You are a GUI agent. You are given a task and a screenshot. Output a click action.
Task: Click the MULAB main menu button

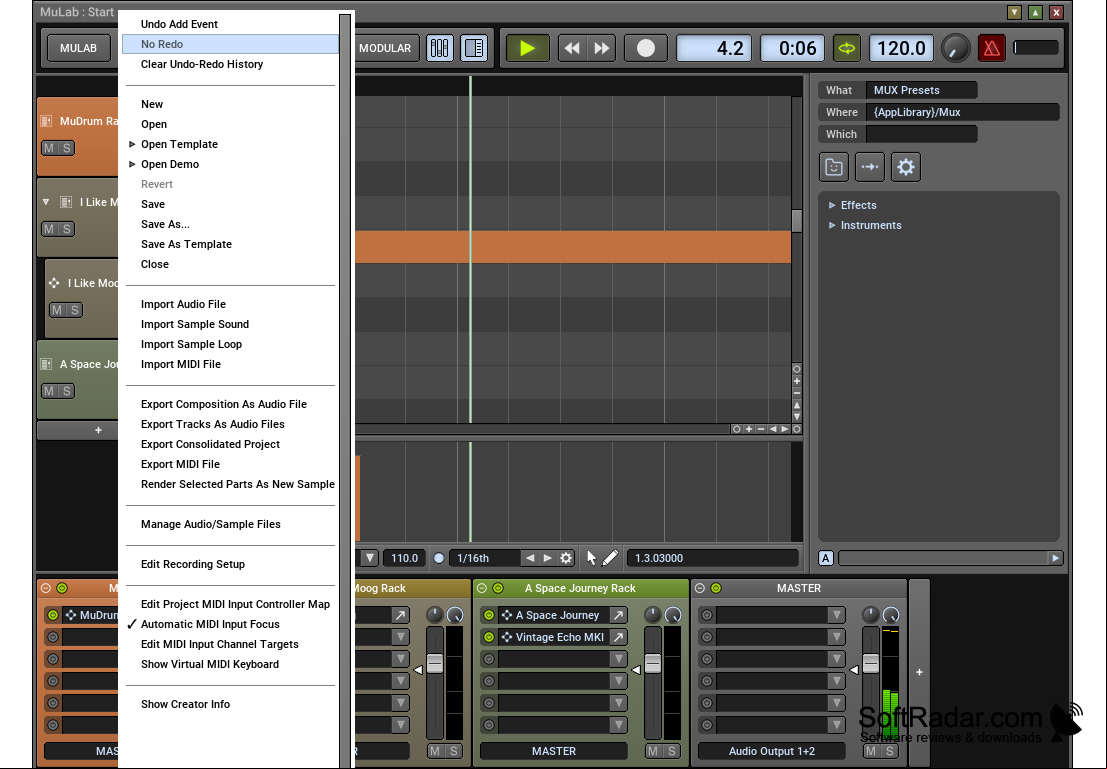click(78, 48)
